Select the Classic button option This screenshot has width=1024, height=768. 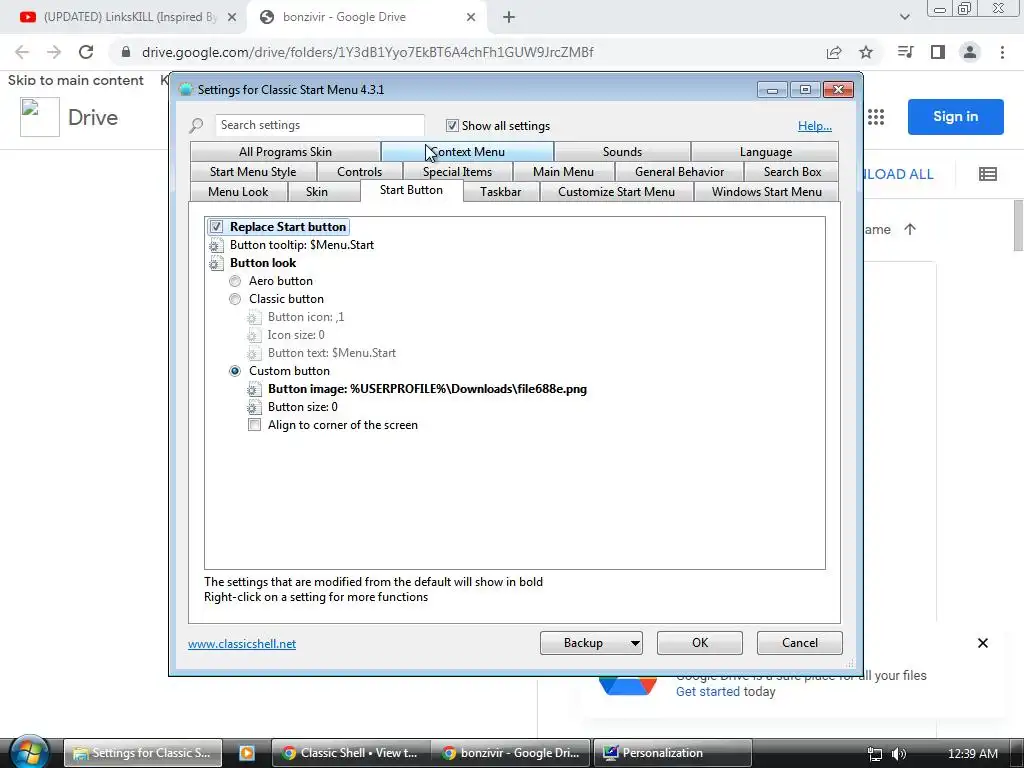tap(235, 299)
